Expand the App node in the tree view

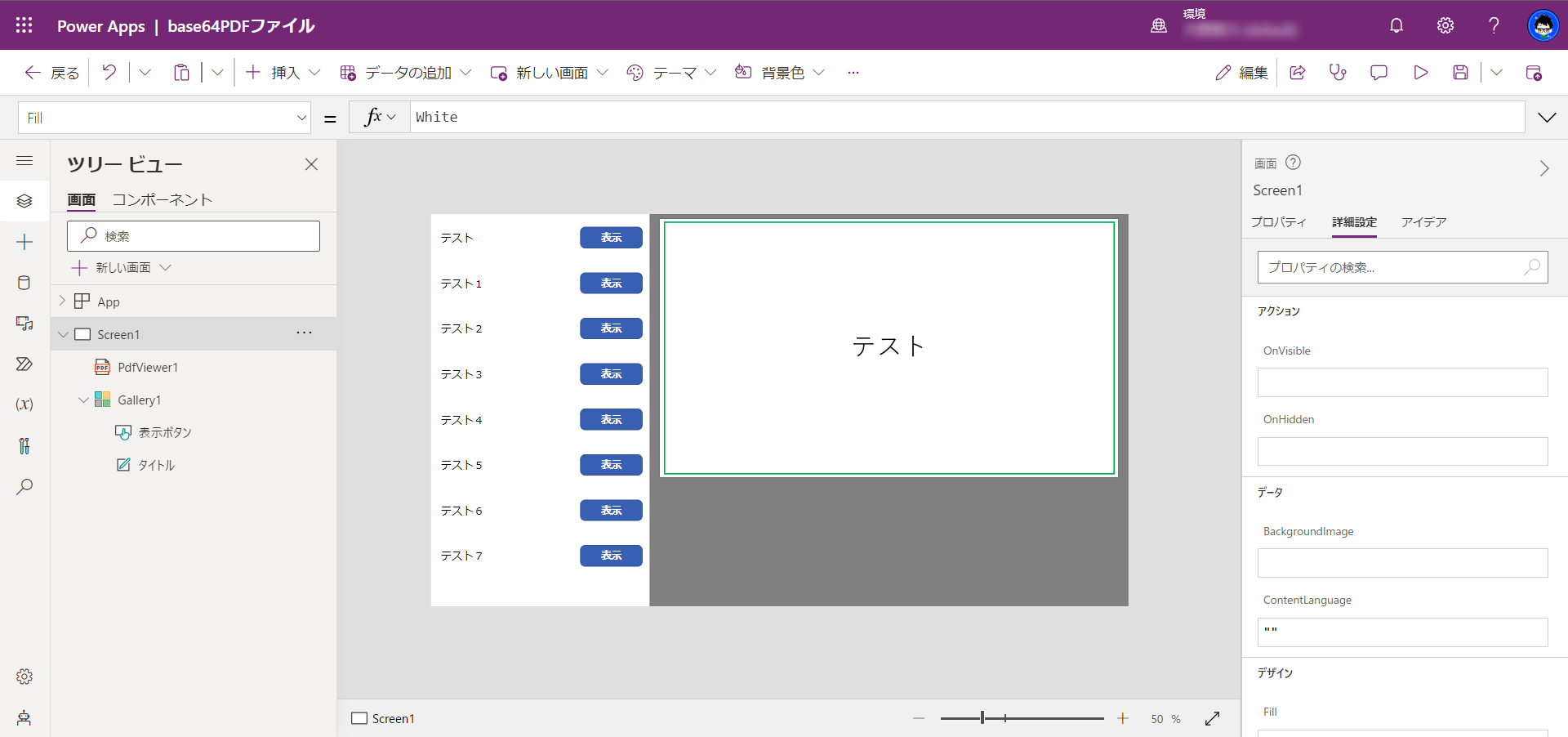[x=63, y=301]
